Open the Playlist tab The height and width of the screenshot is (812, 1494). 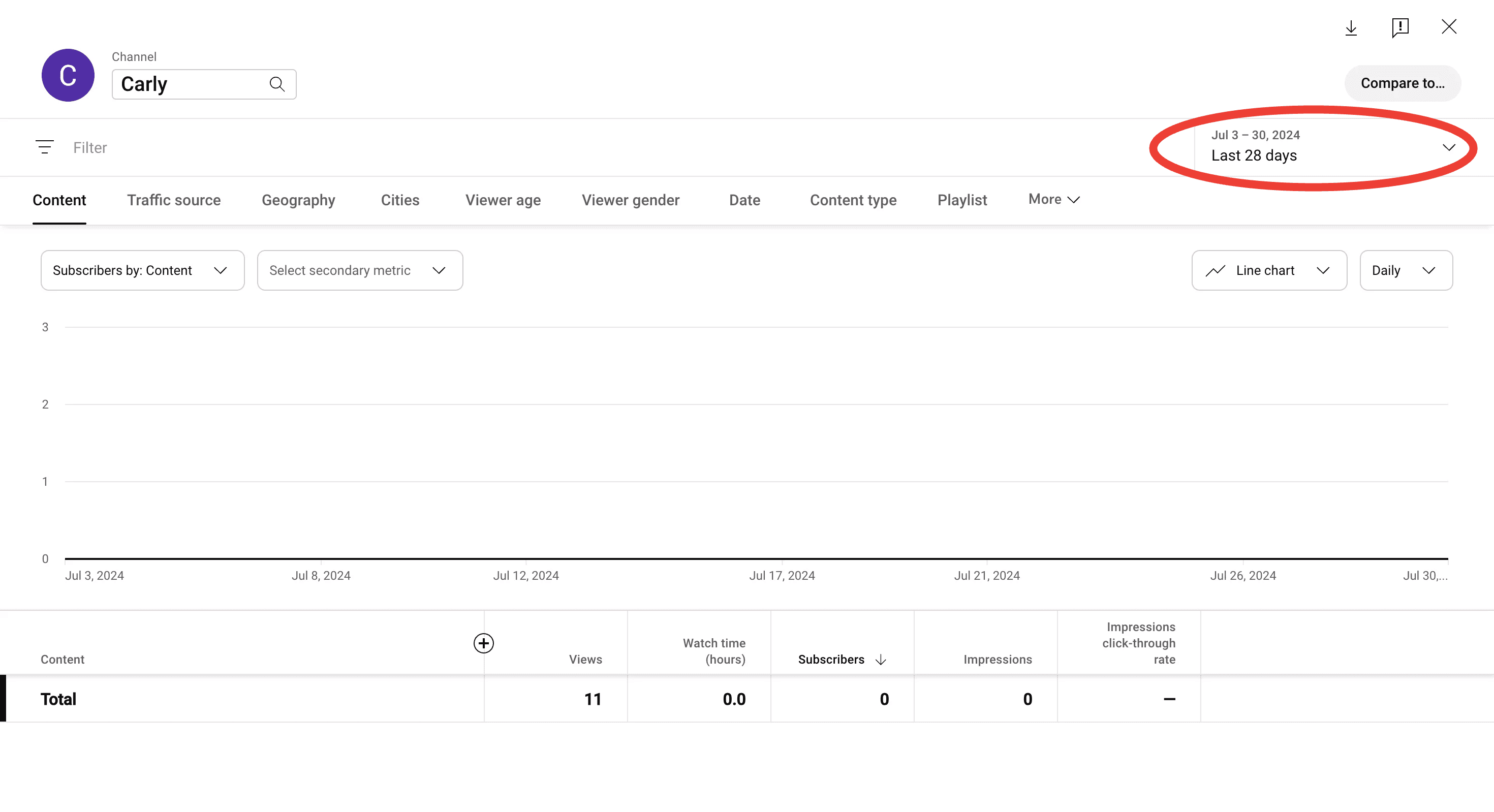pos(962,200)
